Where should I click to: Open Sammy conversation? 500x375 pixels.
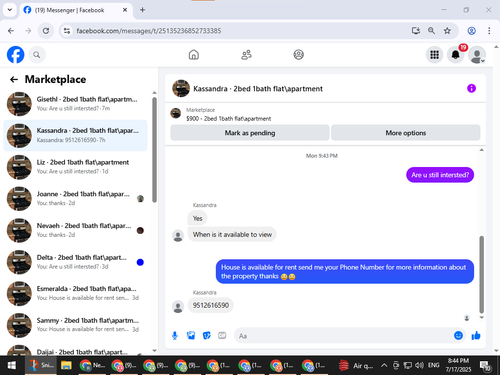(75, 325)
